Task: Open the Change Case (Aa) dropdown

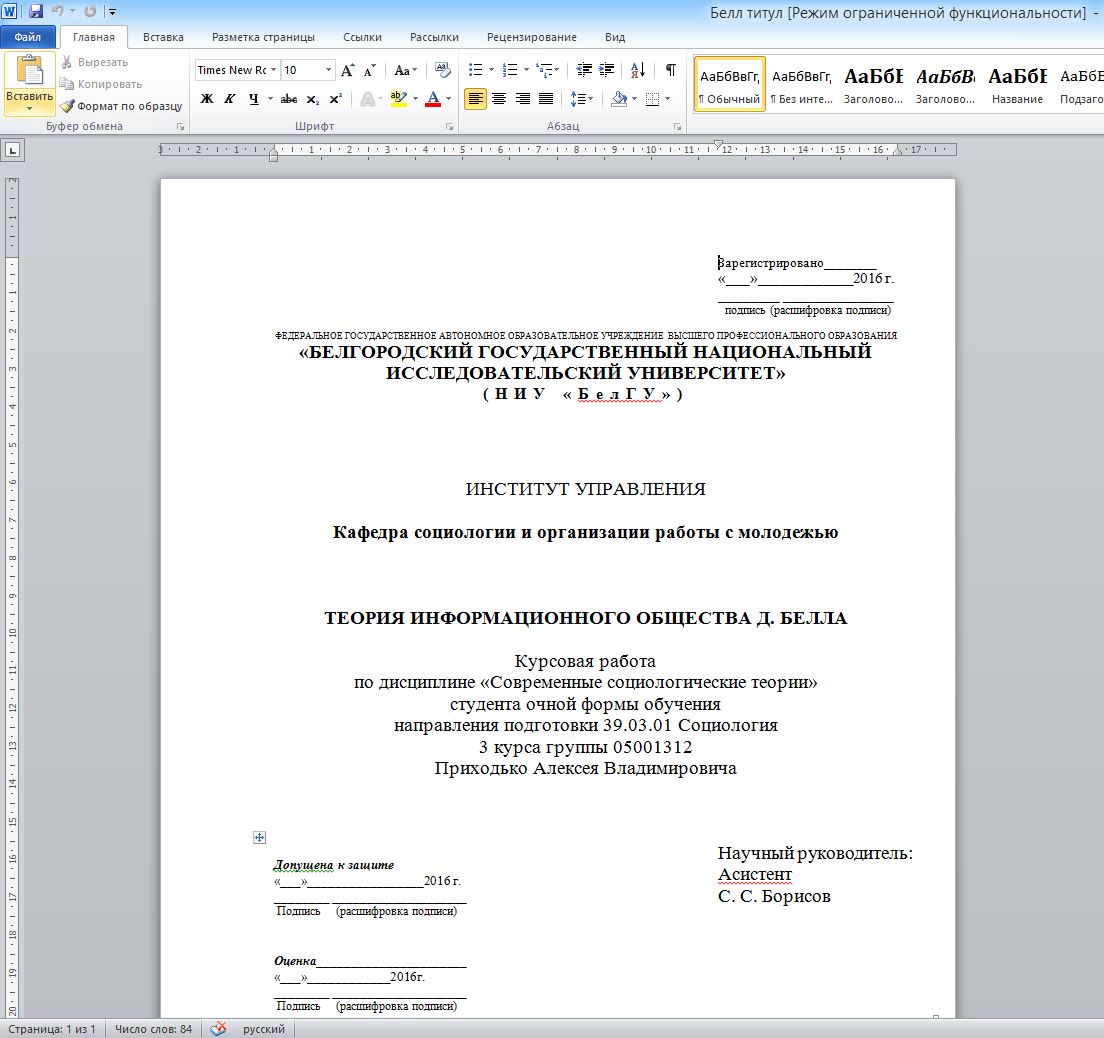Action: click(x=406, y=70)
